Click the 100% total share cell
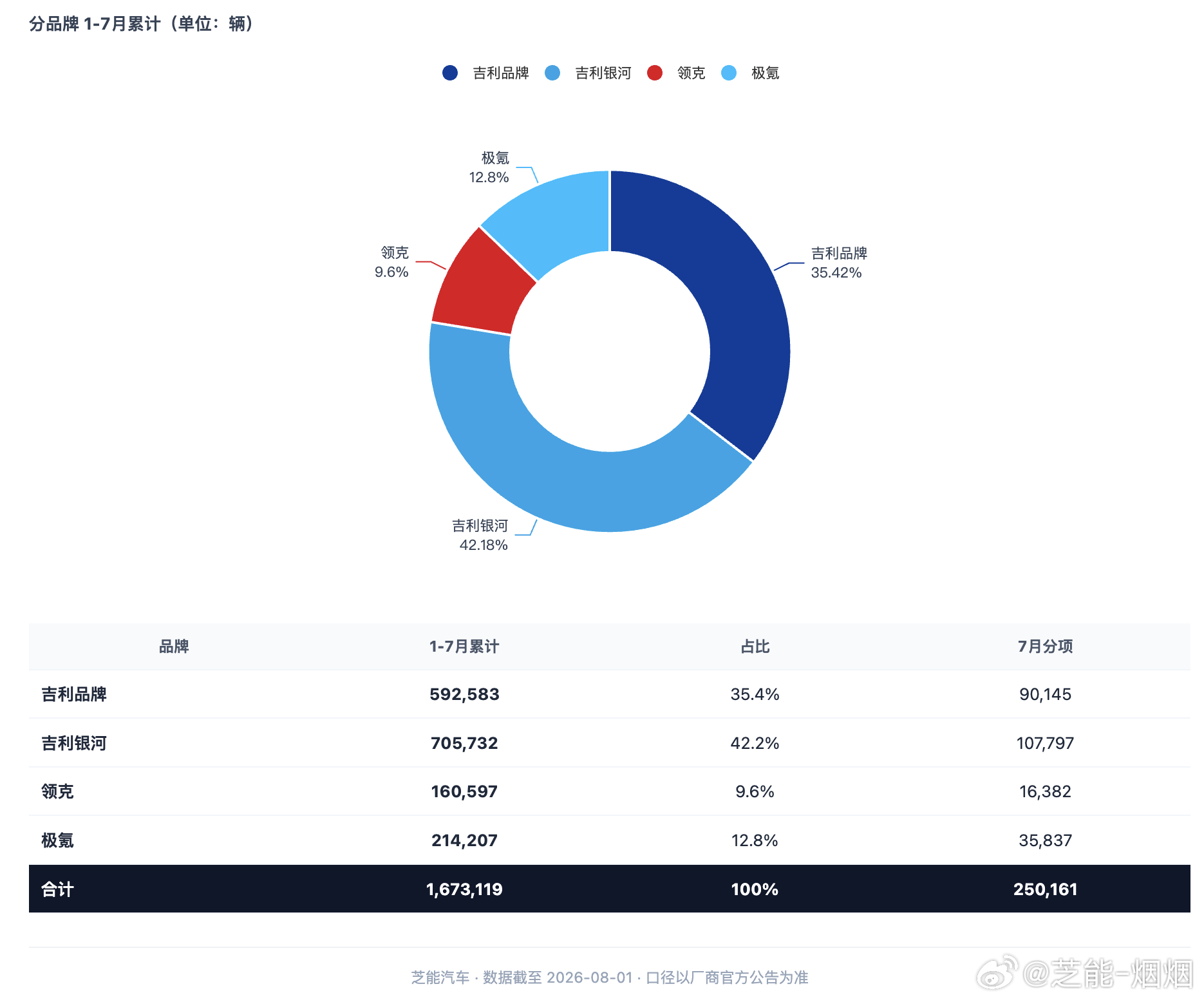Screen dimensions: 1204x1002 pos(755,889)
